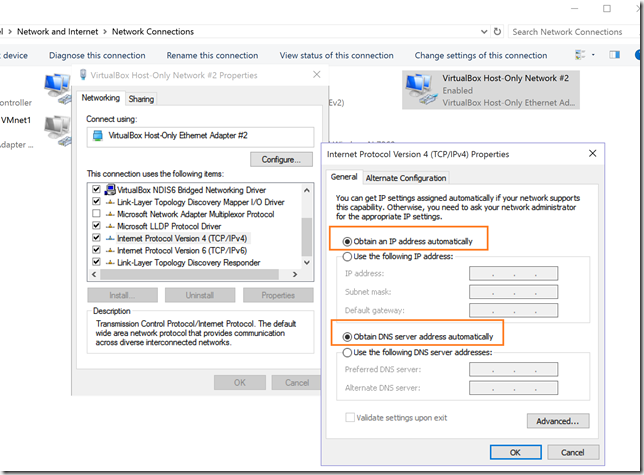Click the Advanced... button
This screenshot has height=475, width=644.
[x=558, y=421]
